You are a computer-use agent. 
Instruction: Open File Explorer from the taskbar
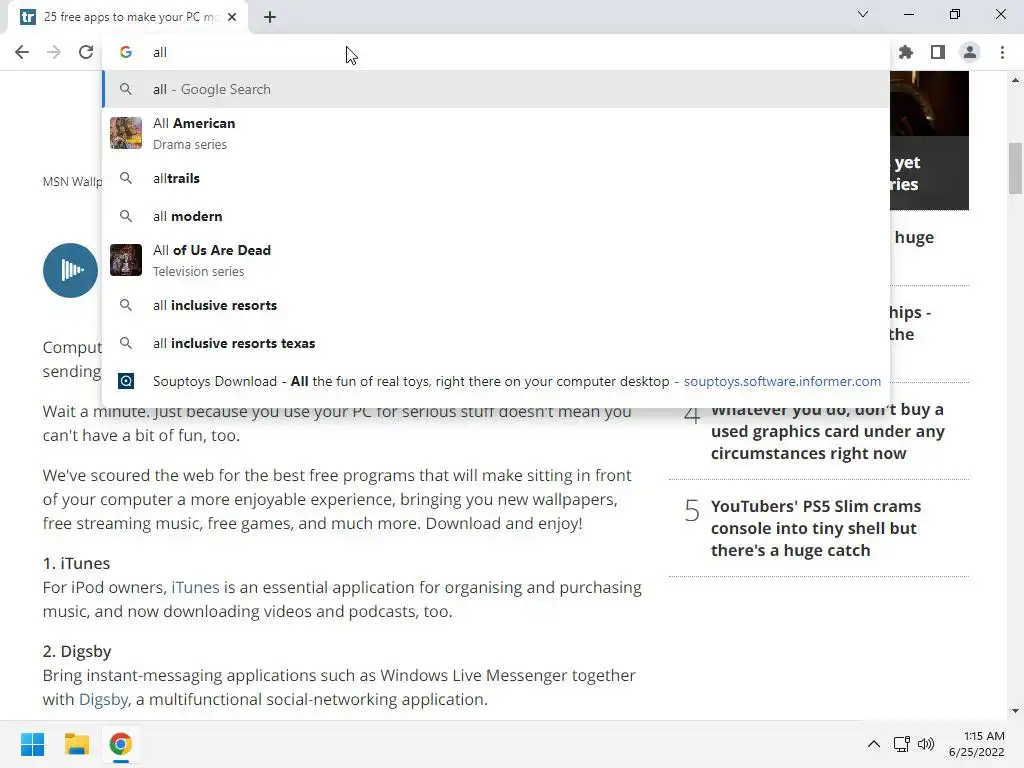click(76, 744)
